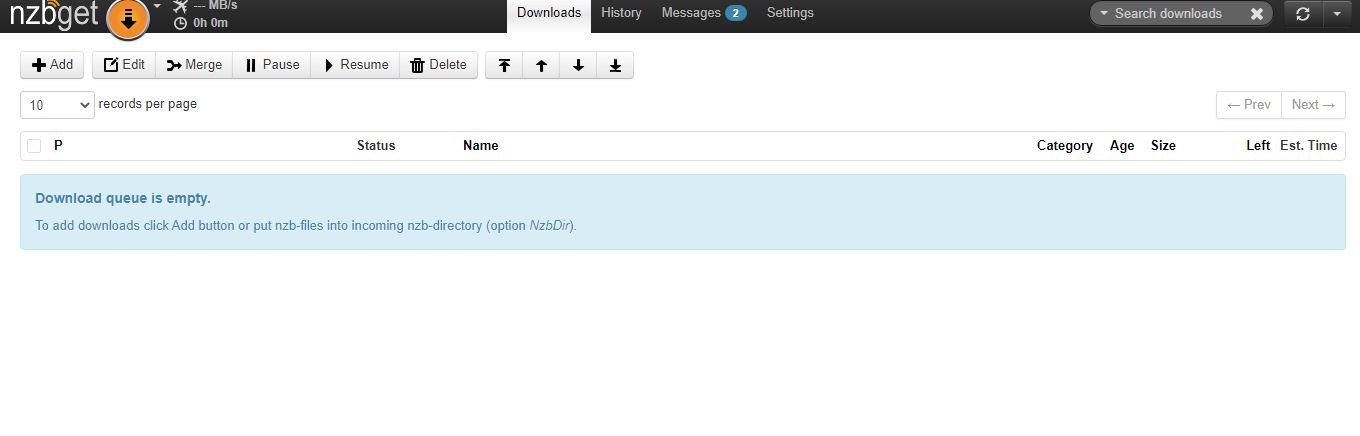Click the NzbDir option text
This screenshot has height=436, width=1360.
point(549,225)
